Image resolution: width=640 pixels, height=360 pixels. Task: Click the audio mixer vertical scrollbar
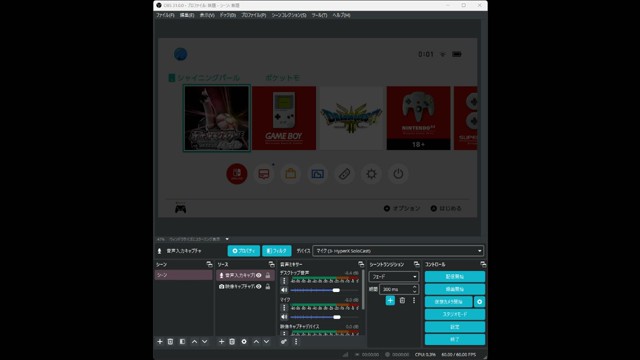tap(363, 290)
